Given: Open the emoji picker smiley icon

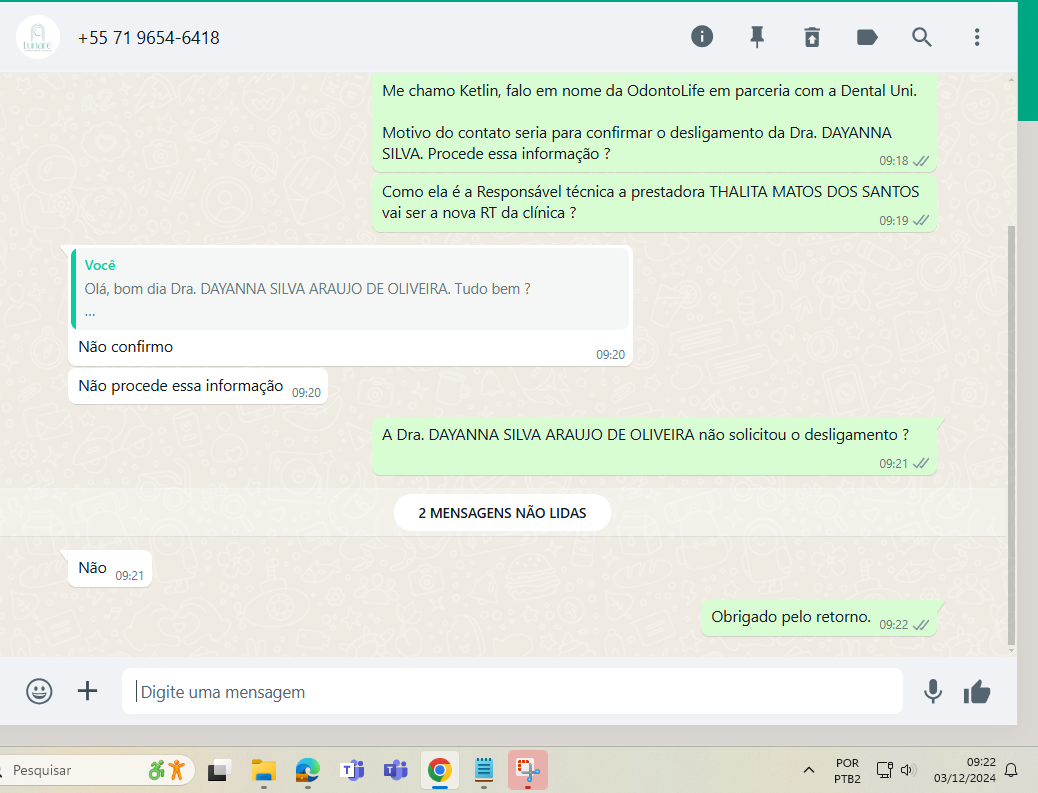Looking at the screenshot, I should click(x=39, y=691).
